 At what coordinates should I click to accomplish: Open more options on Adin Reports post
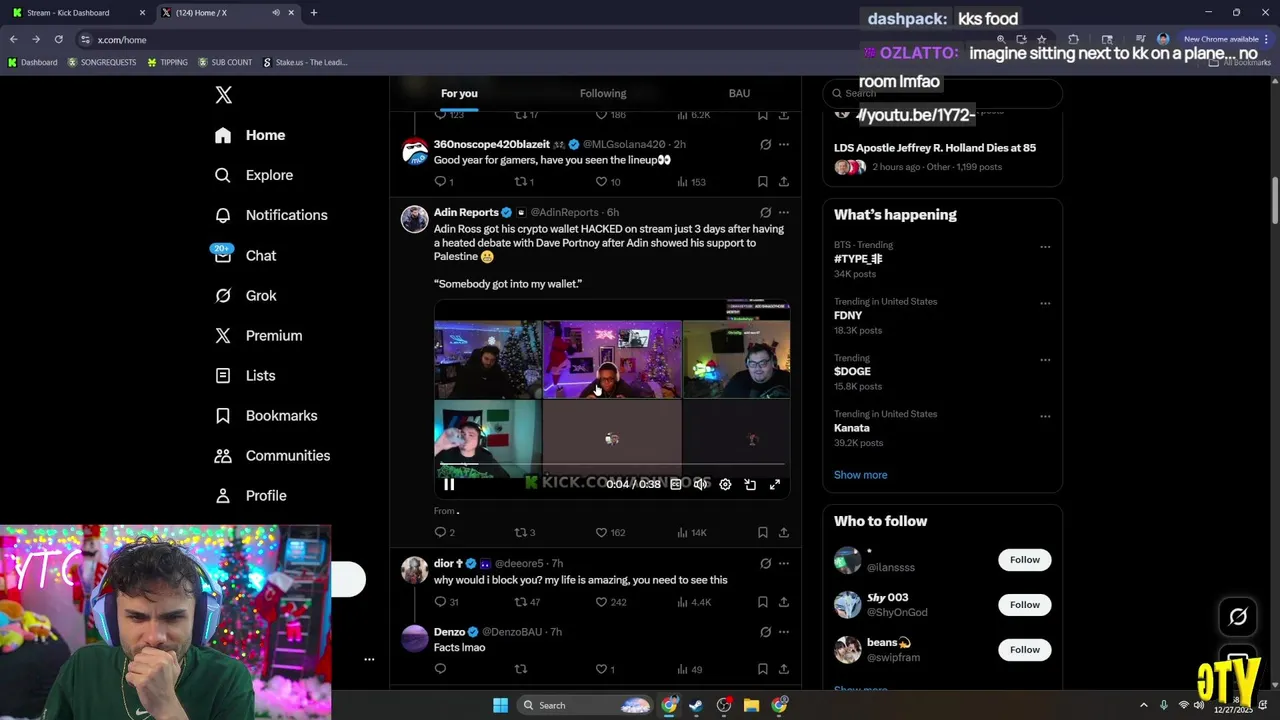784,212
